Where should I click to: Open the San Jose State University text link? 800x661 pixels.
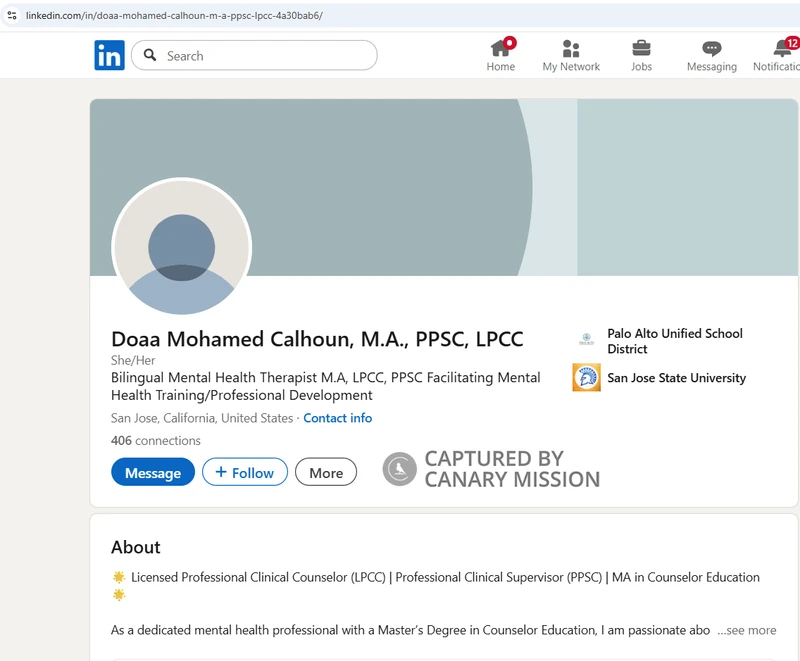(676, 378)
